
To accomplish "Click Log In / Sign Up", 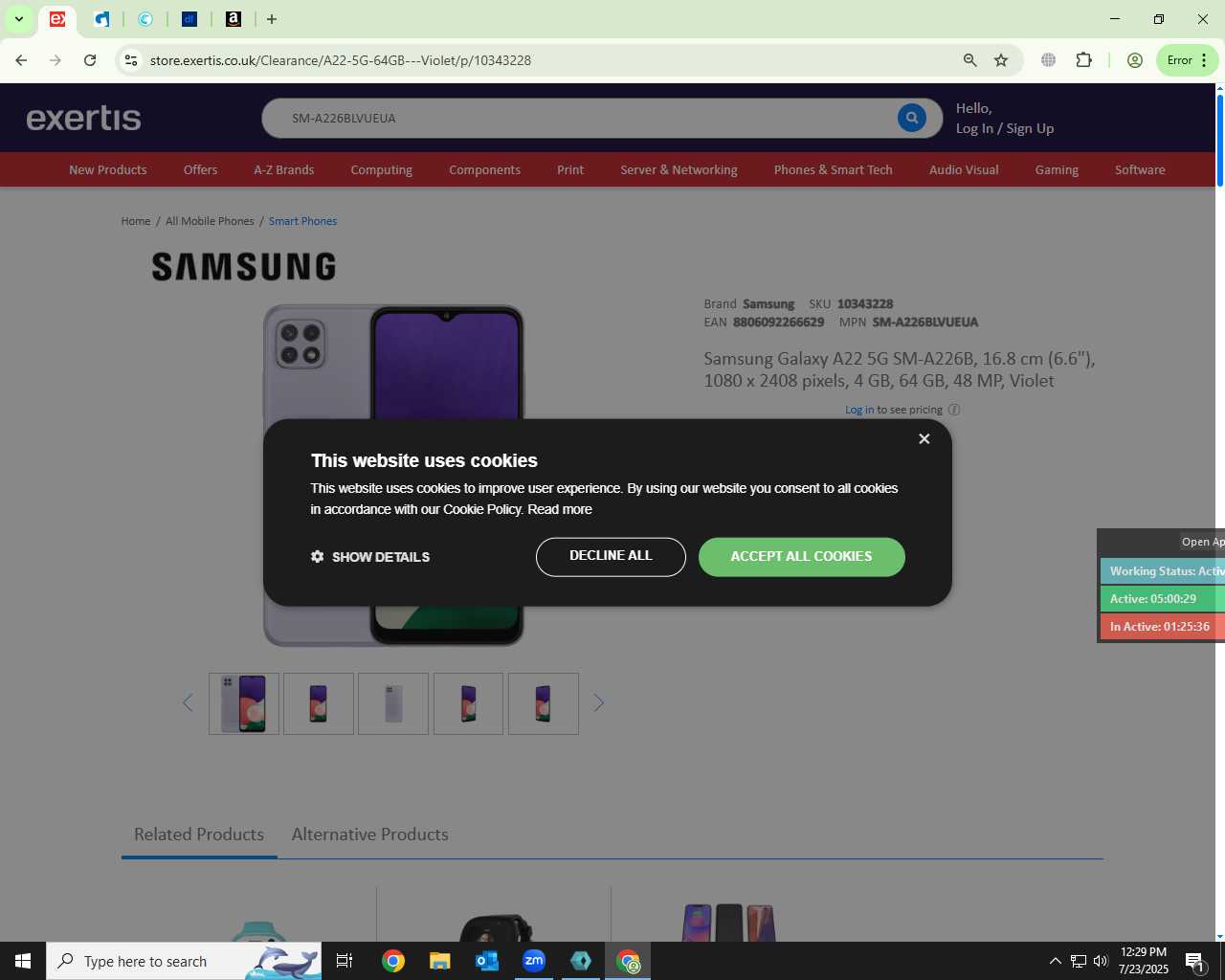I will click(x=1005, y=128).
